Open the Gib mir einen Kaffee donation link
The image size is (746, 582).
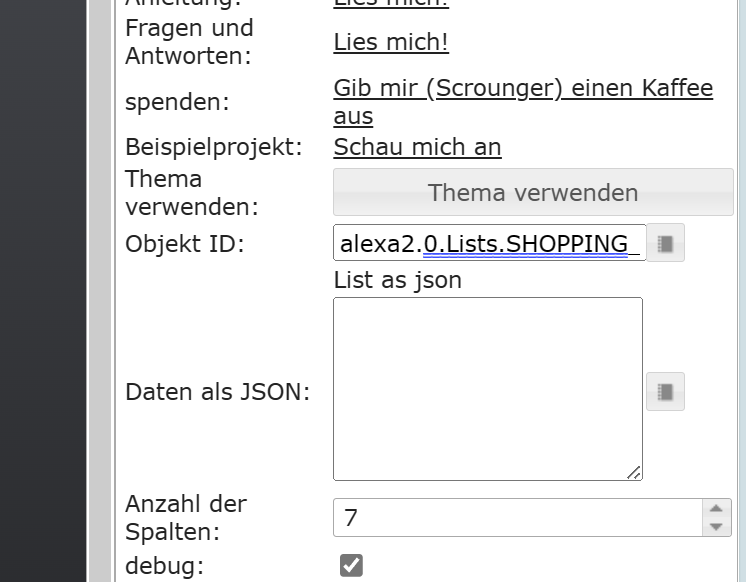[523, 102]
